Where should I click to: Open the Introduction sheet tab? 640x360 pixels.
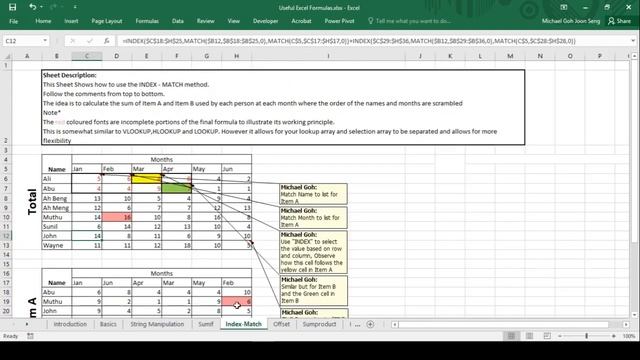click(x=70, y=324)
